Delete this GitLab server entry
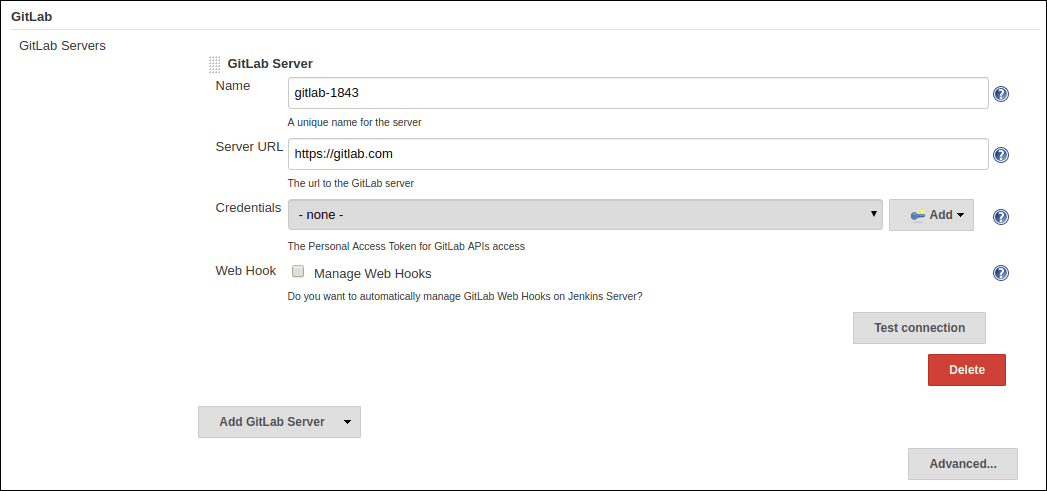The width and height of the screenshot is (1047, 491). (966, 369)
